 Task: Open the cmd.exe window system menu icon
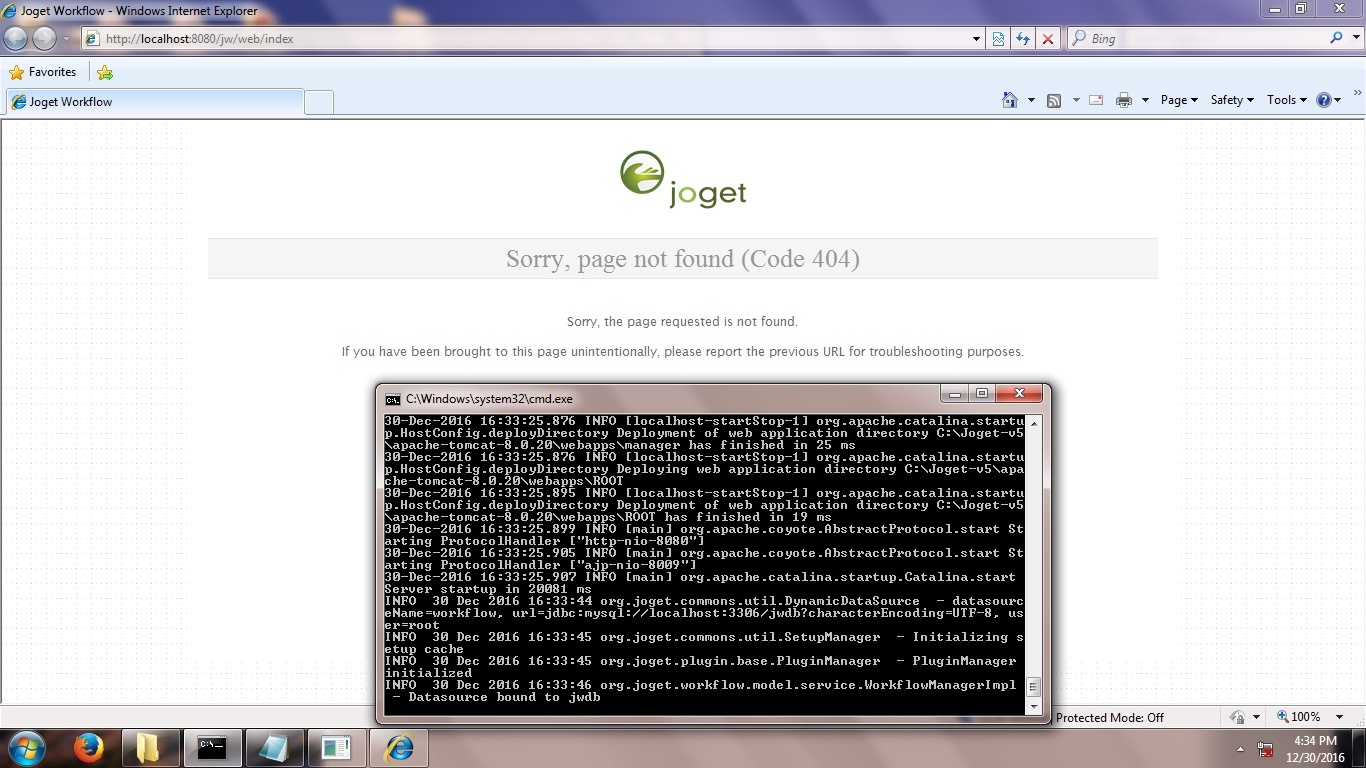pyautogui.click(x=393, y=398)
